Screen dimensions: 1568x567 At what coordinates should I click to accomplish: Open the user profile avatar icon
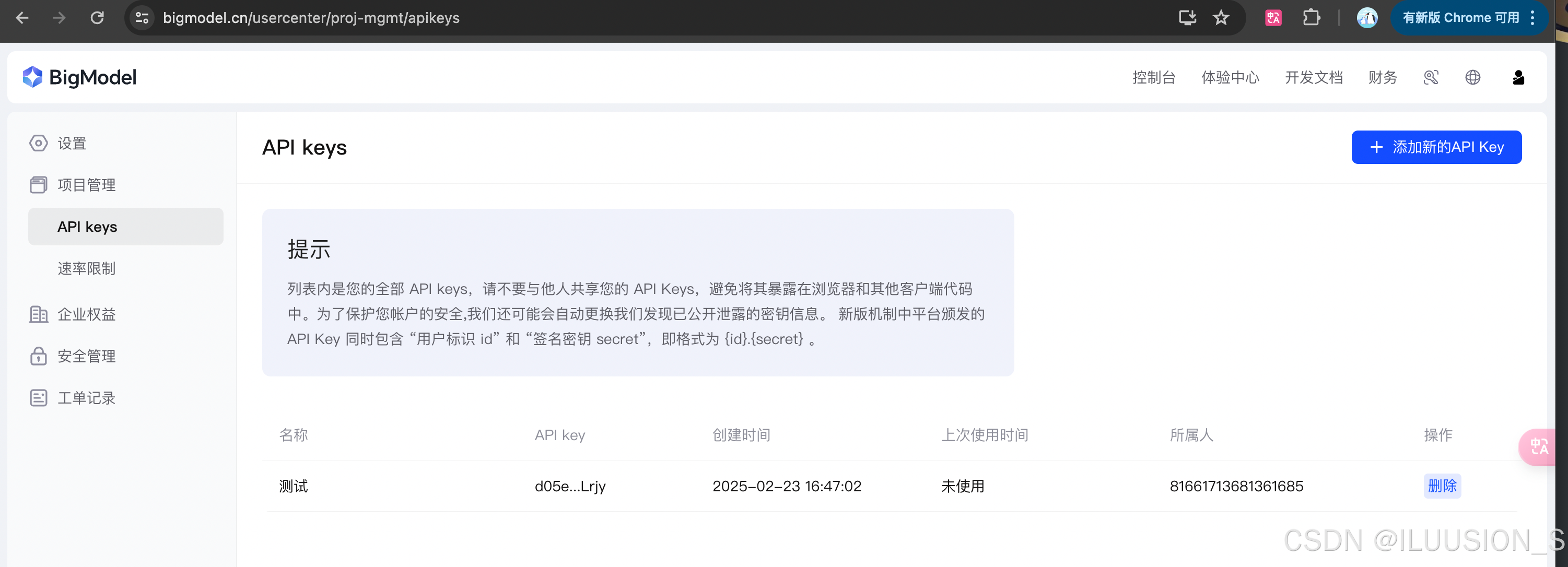point(1518,77)
